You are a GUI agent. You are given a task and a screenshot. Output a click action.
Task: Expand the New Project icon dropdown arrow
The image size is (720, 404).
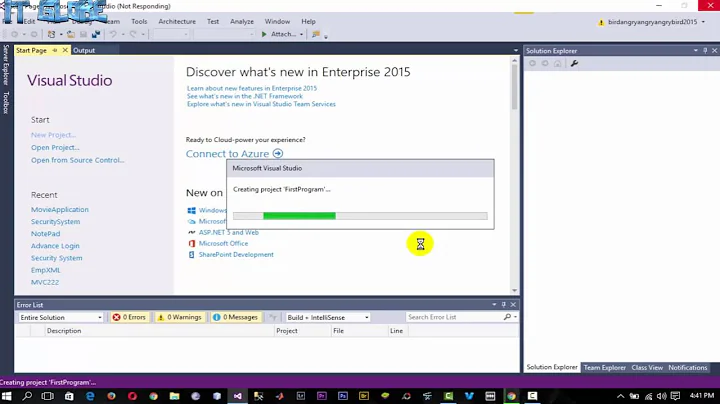click(61, 34)
